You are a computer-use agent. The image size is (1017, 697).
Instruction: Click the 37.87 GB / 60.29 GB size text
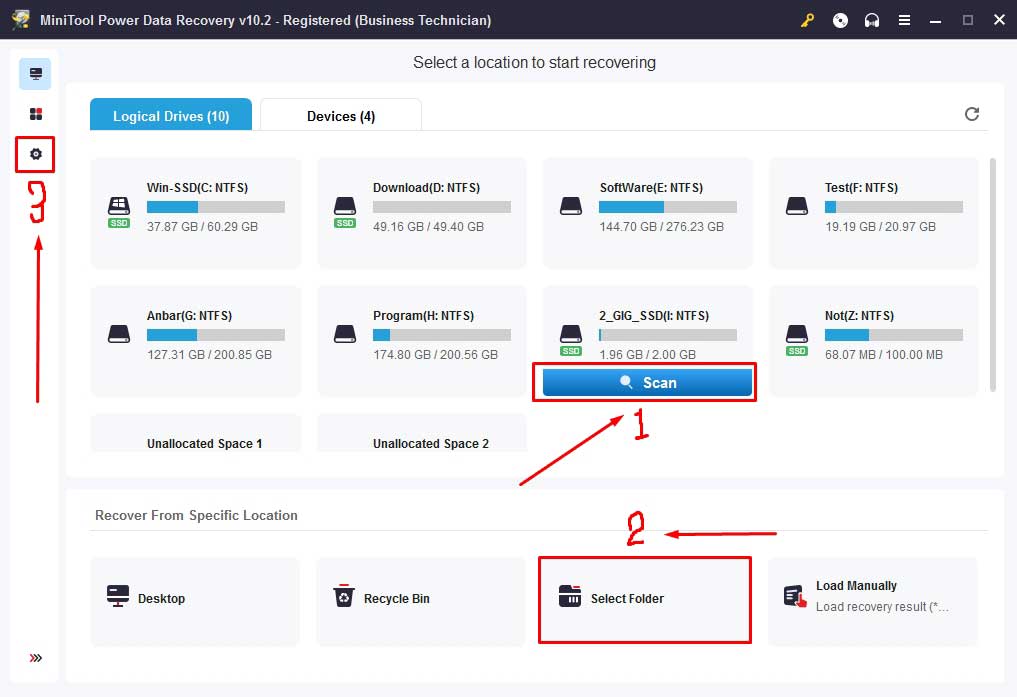click(202, 227)
